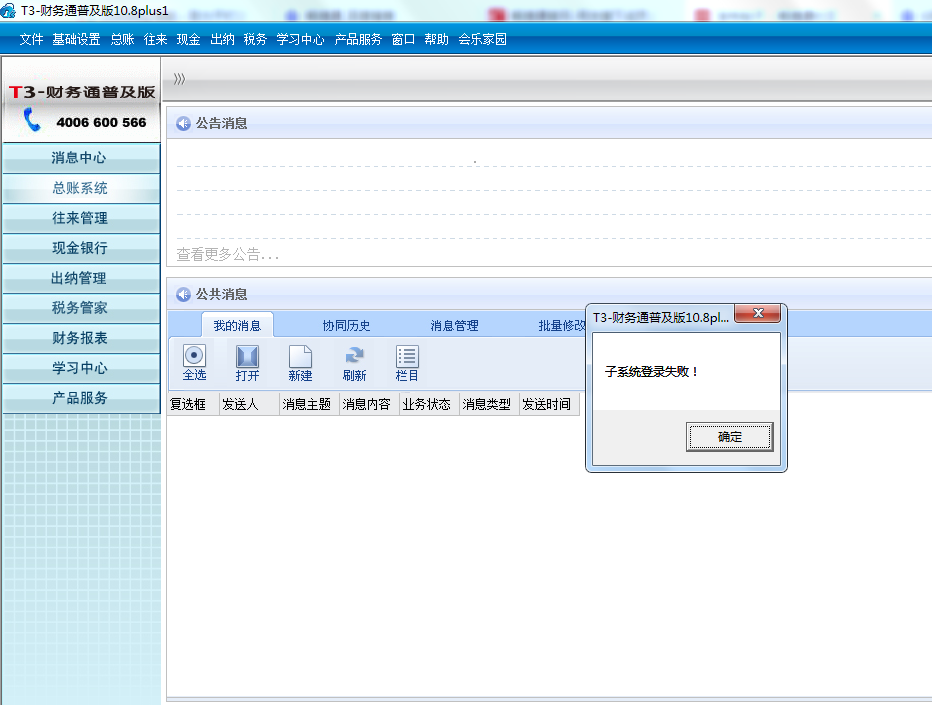Open the 总账 menu

(x=122, y=39)
